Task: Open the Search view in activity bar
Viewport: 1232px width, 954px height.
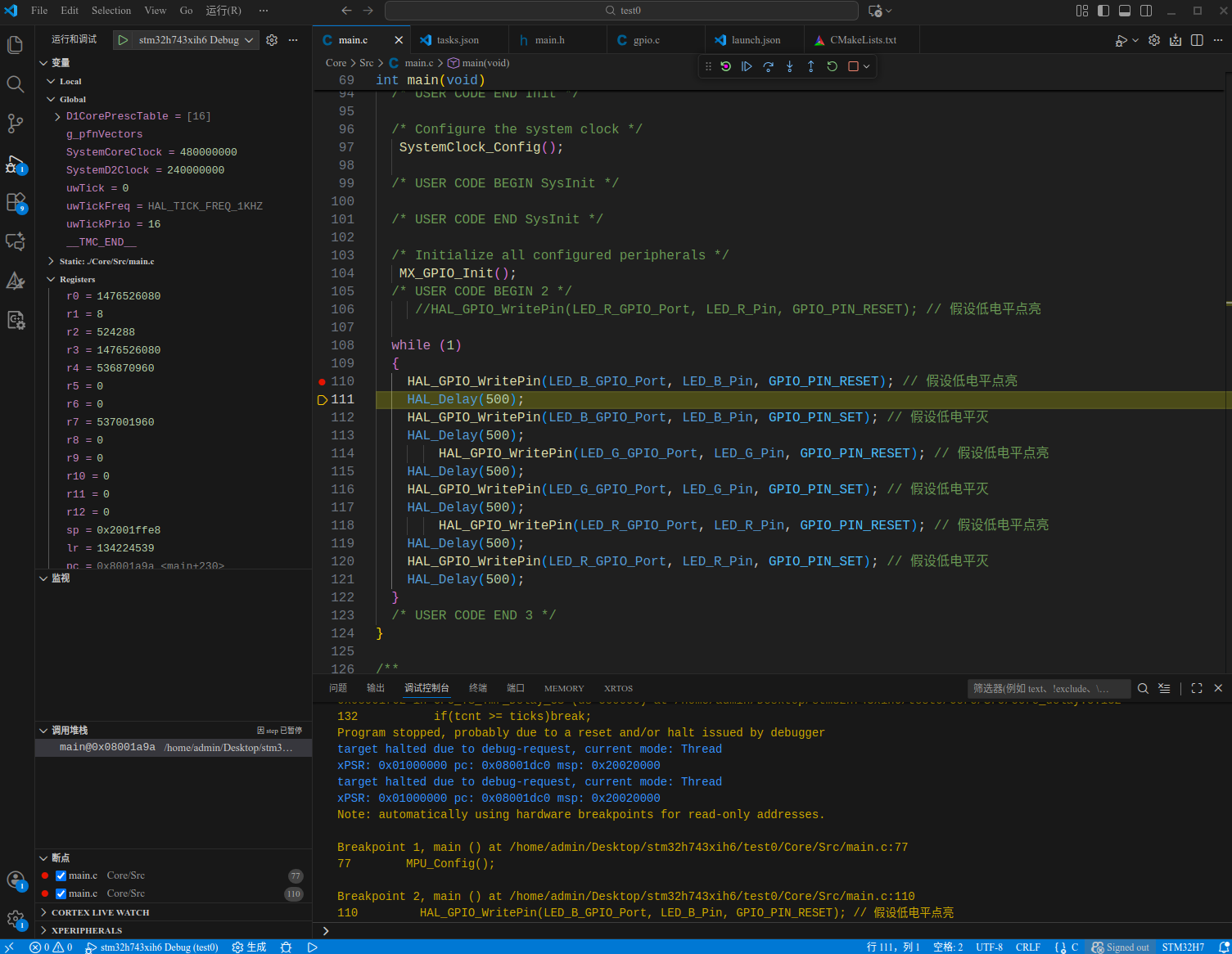Action: tap(16, 83)
